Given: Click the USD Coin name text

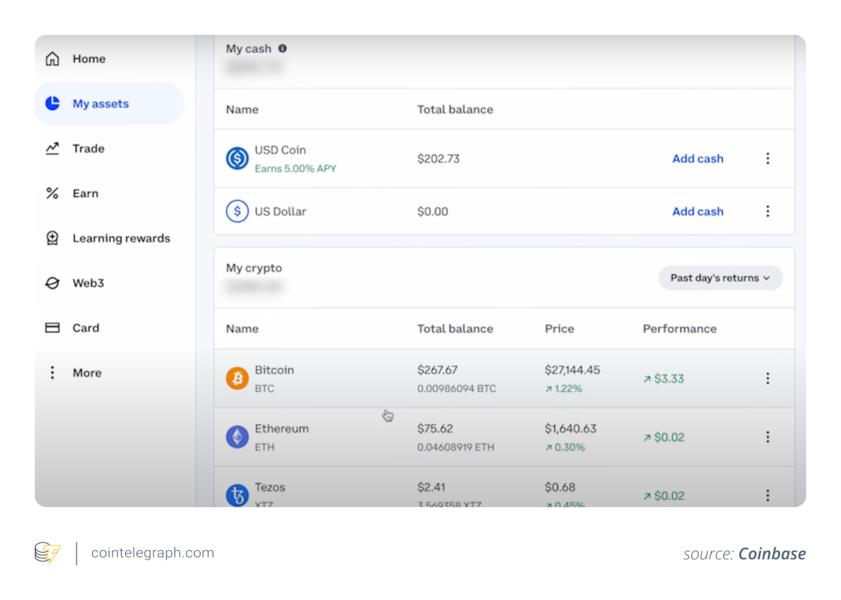Looking at the screenshot, I should (280, 150).
